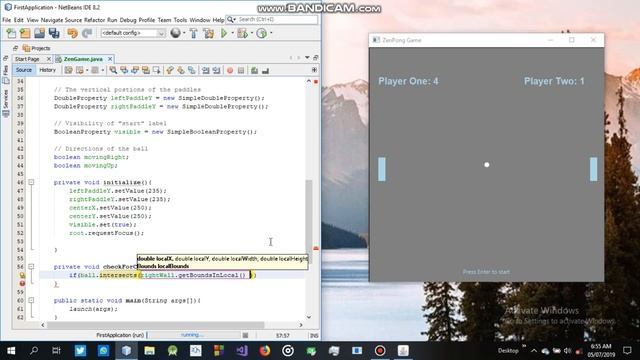The height and width of the screenshot is (360, 640).
Task: Open the Twitter app from the taskbar
Action: 80,350
